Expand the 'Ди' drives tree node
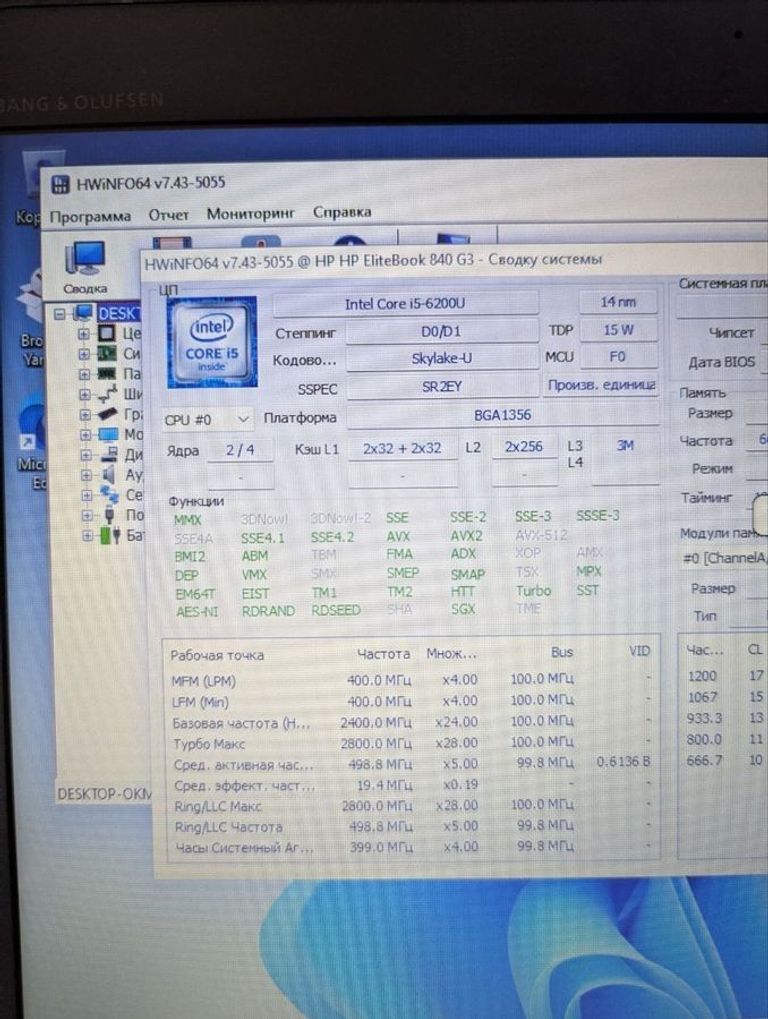The image size is (768, 1019). tap(86, 455)
